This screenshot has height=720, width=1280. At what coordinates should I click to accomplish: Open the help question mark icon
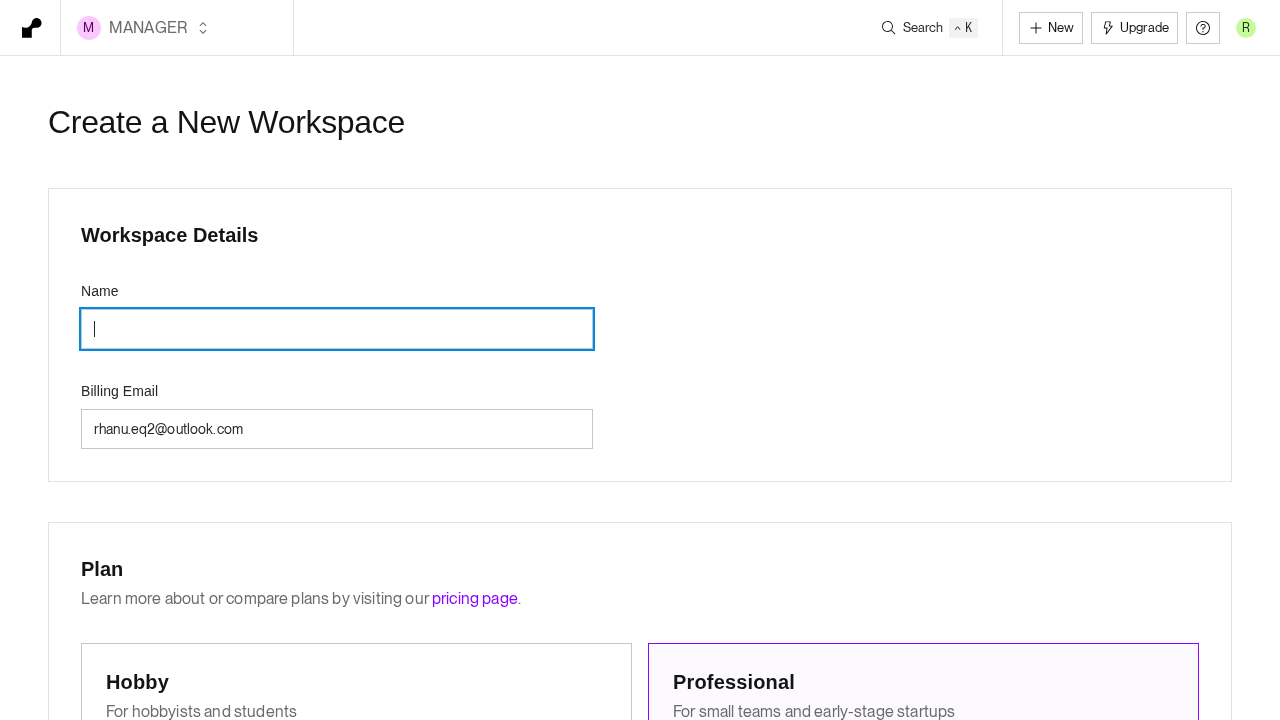tap(1203, 28)
